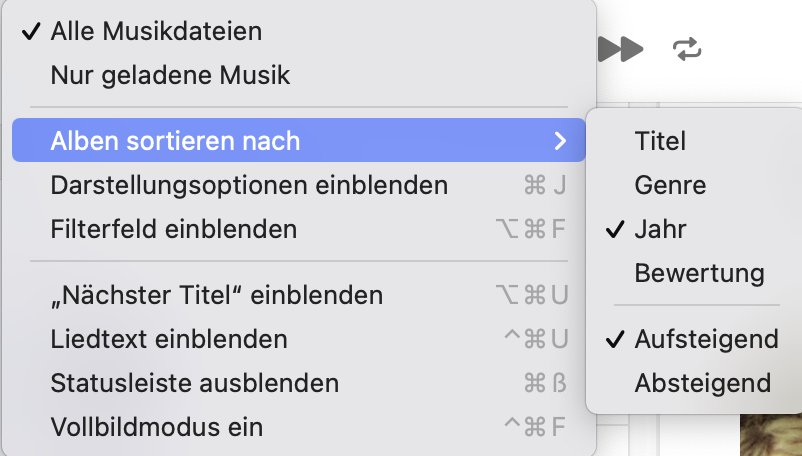802x456 pixels.
Task: Show Darstellungsoptionen from the menu
Action: (248, 185)
